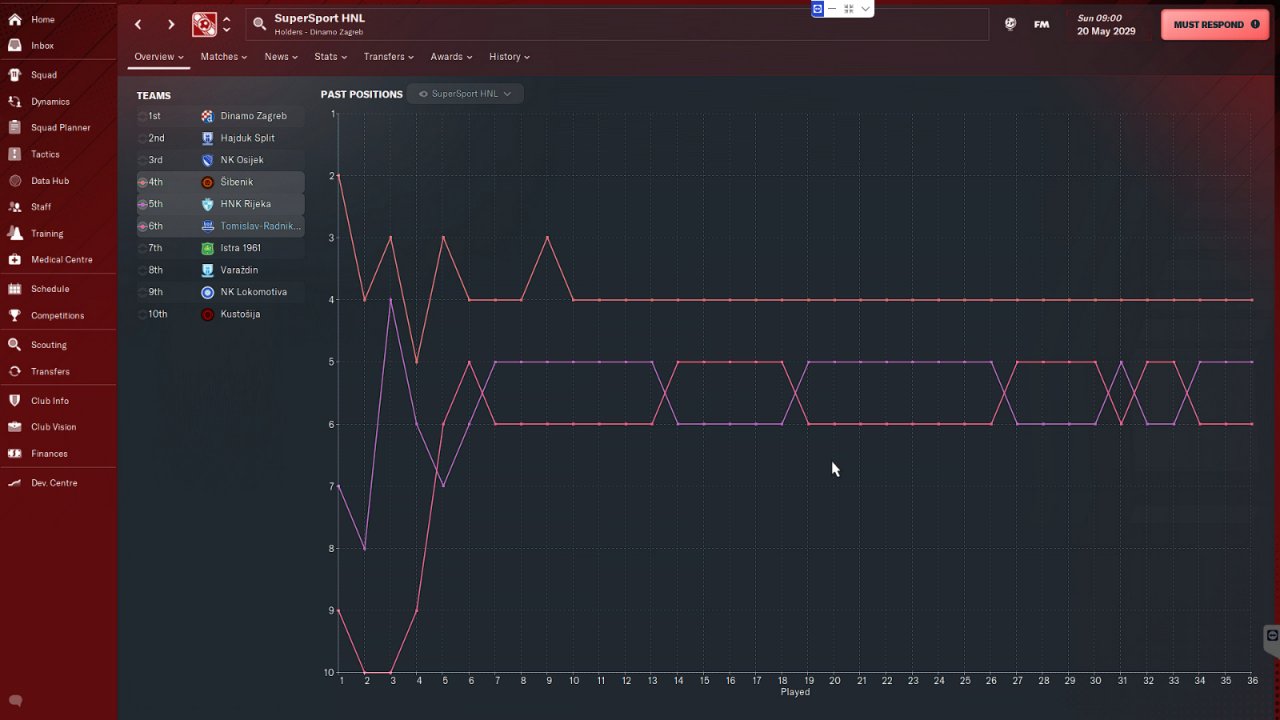Open the Home screen icon in sidebar

coord(15,19)
